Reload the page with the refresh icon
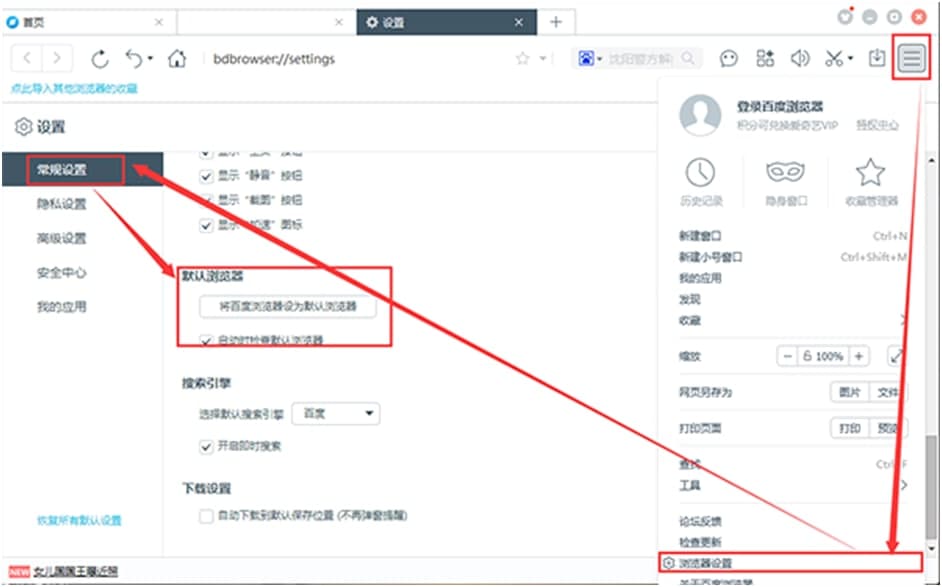 [100, 59]
